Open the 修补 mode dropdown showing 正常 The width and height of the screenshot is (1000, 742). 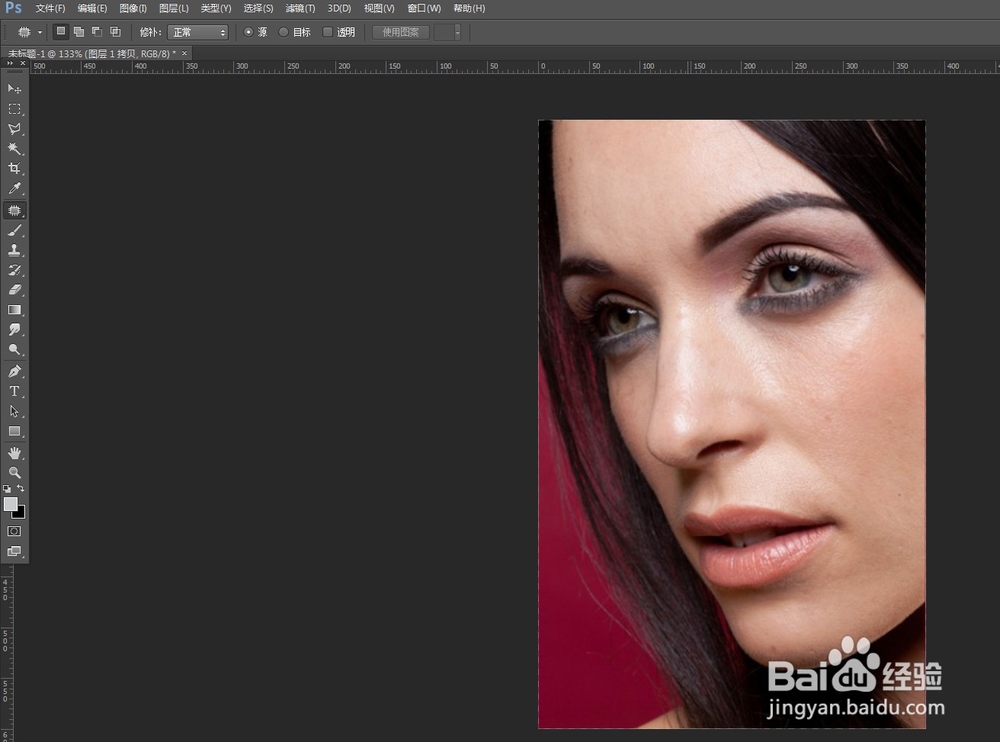point(198,32)
